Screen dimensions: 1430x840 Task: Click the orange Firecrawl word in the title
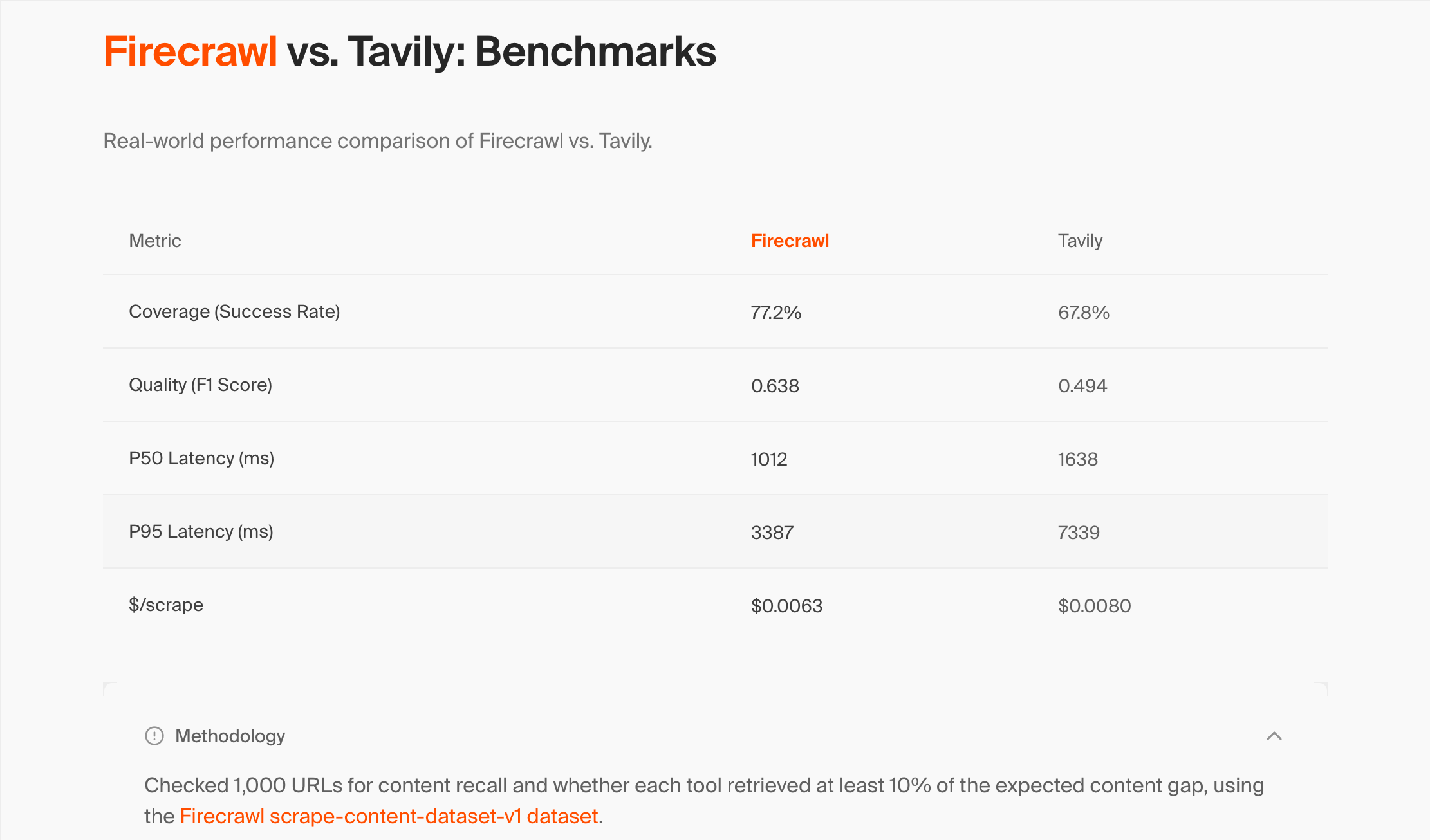(190, 51)
